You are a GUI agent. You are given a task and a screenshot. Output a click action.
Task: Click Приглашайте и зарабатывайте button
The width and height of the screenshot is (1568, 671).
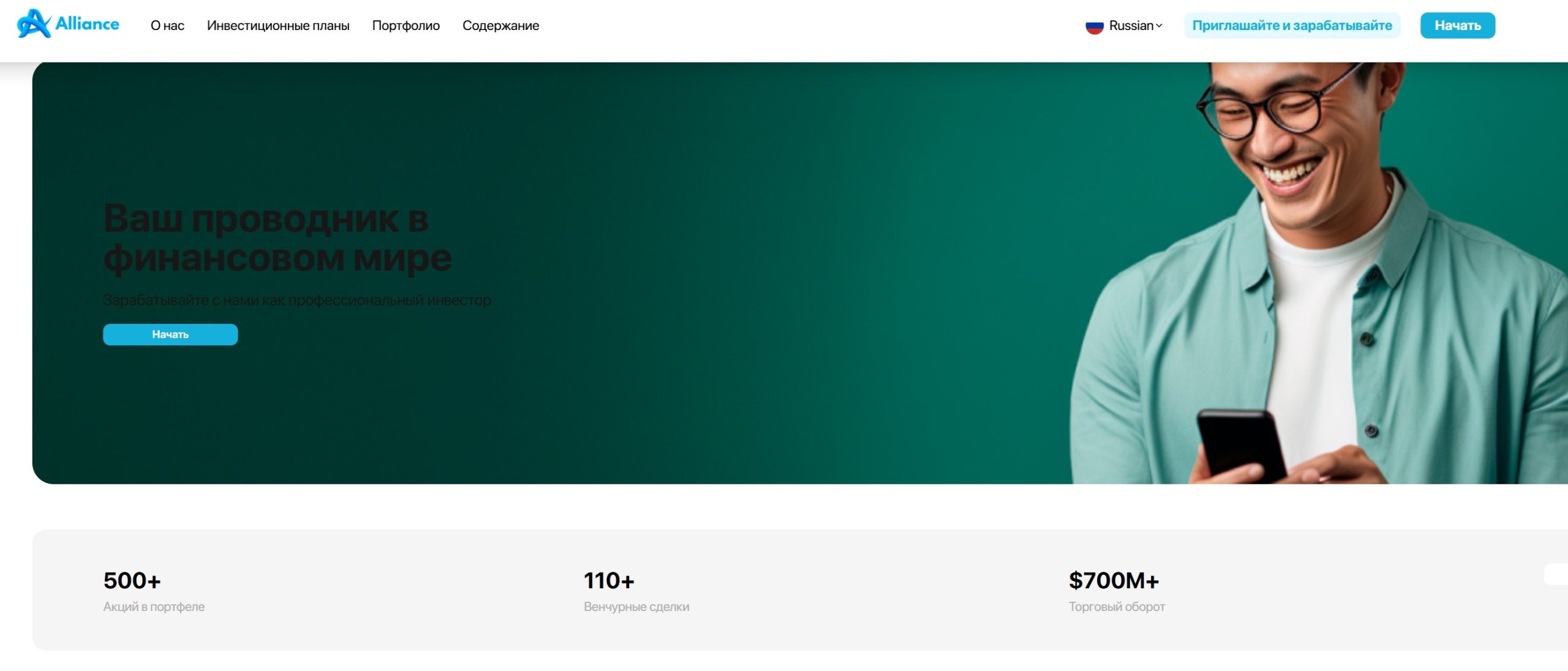point(1292,26)
